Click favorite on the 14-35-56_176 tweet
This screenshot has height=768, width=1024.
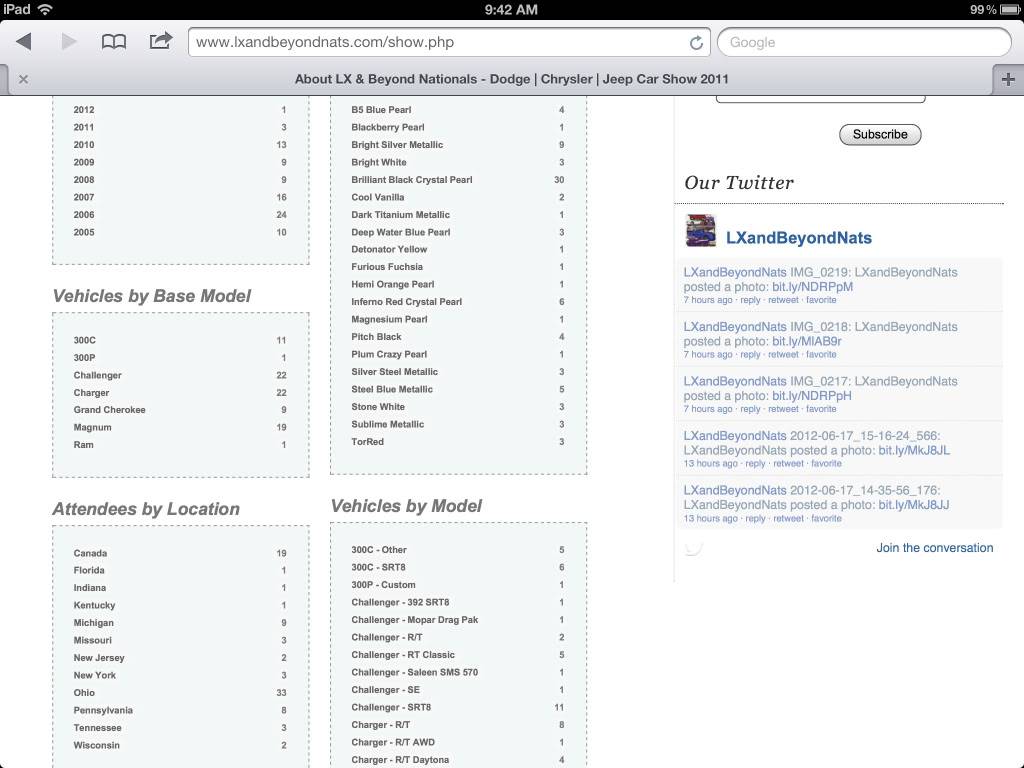pos(826,518)
